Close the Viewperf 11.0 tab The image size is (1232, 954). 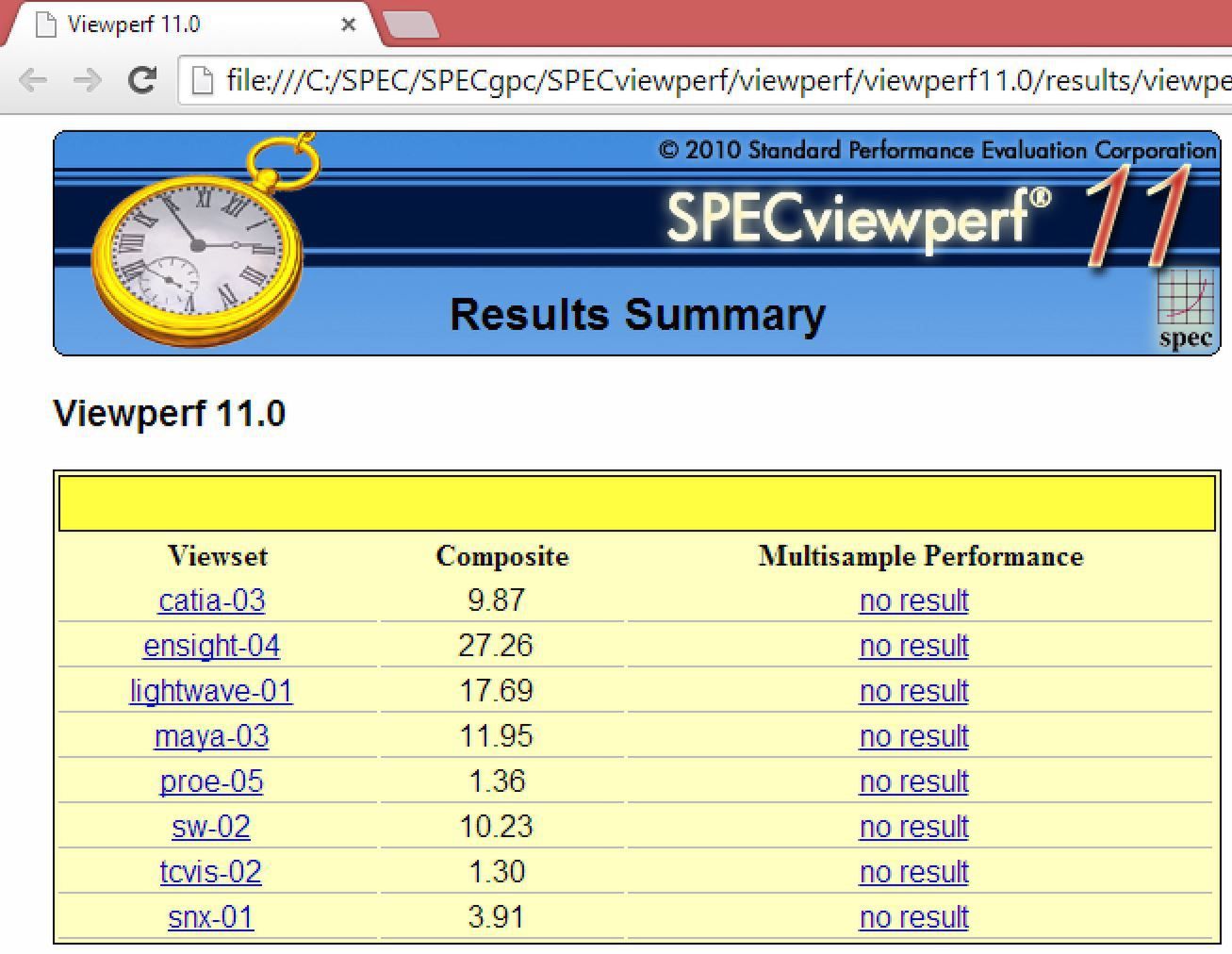[348, 25]
